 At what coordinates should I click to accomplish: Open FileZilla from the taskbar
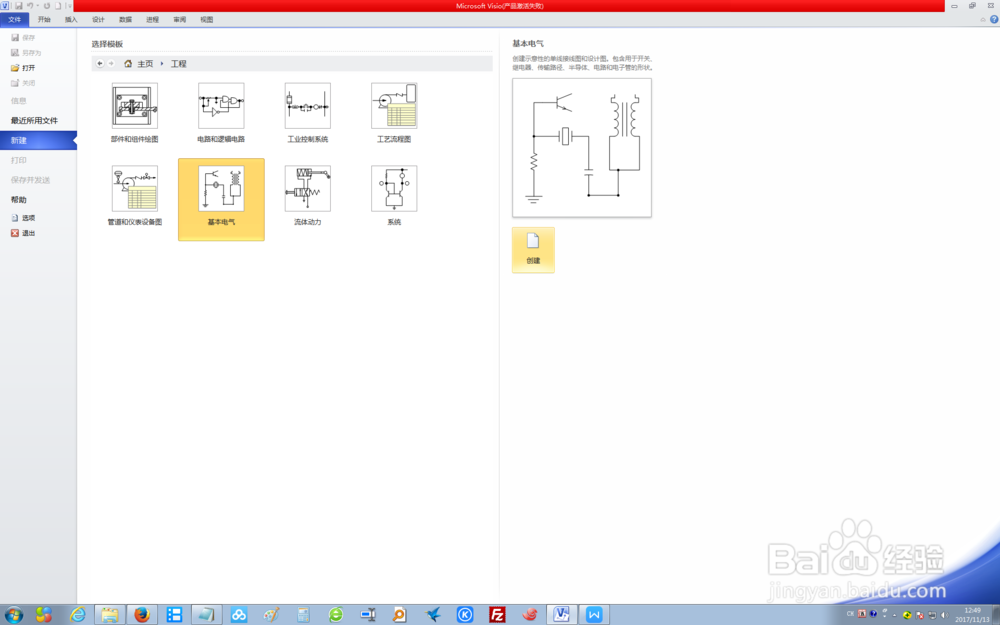pyautogui.click(x=497, y=615)
